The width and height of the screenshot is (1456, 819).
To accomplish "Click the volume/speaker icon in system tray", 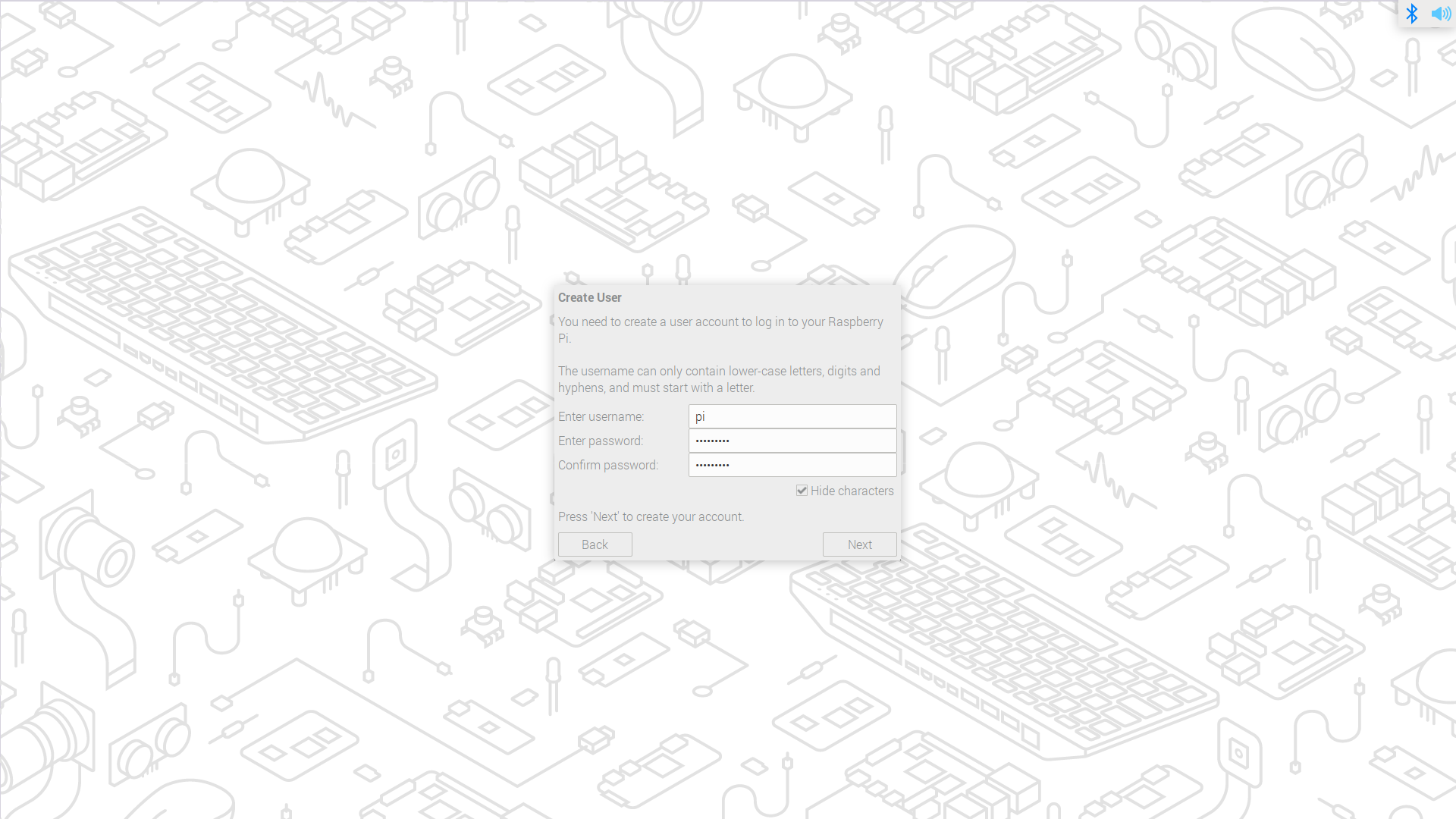I will click(x=1441, y=13).
